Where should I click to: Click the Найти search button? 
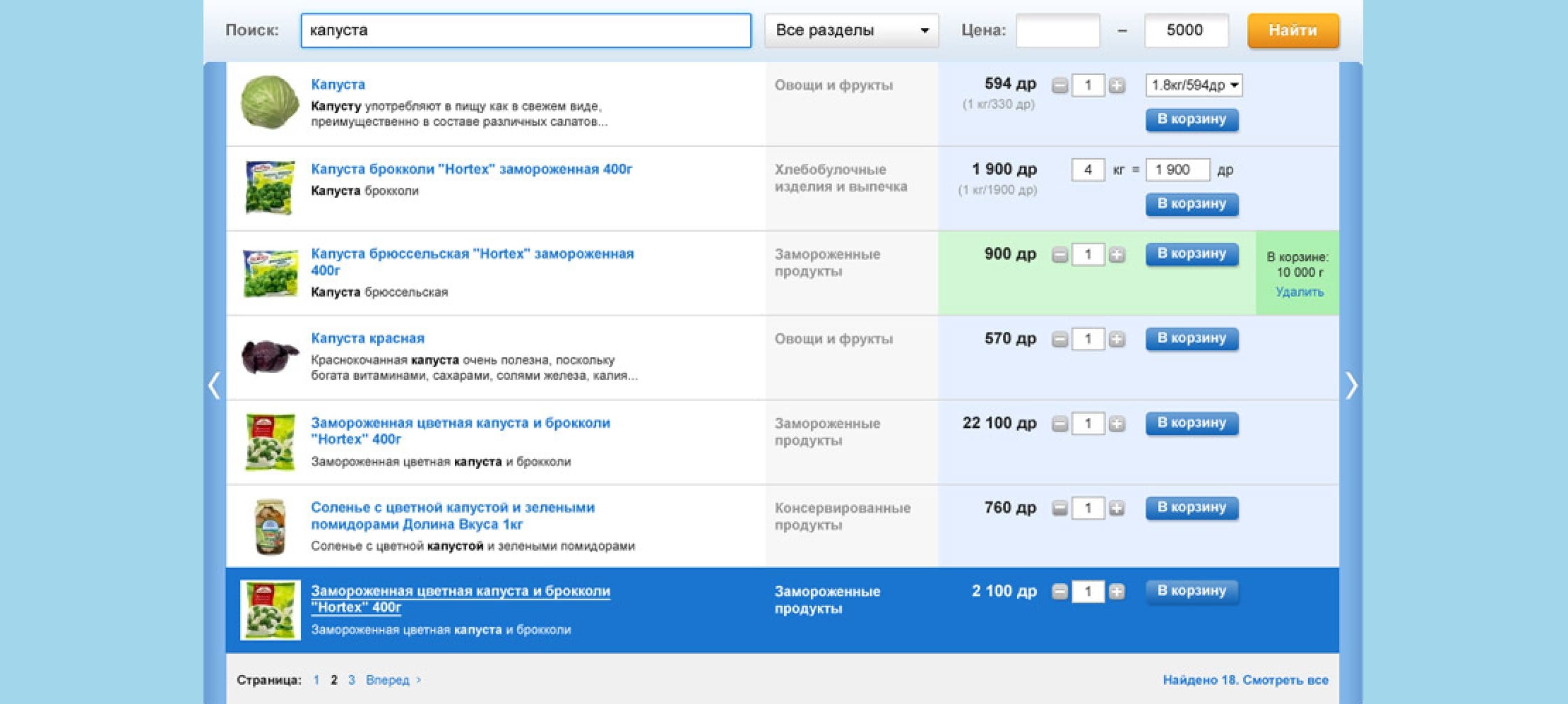[1293, 30]
